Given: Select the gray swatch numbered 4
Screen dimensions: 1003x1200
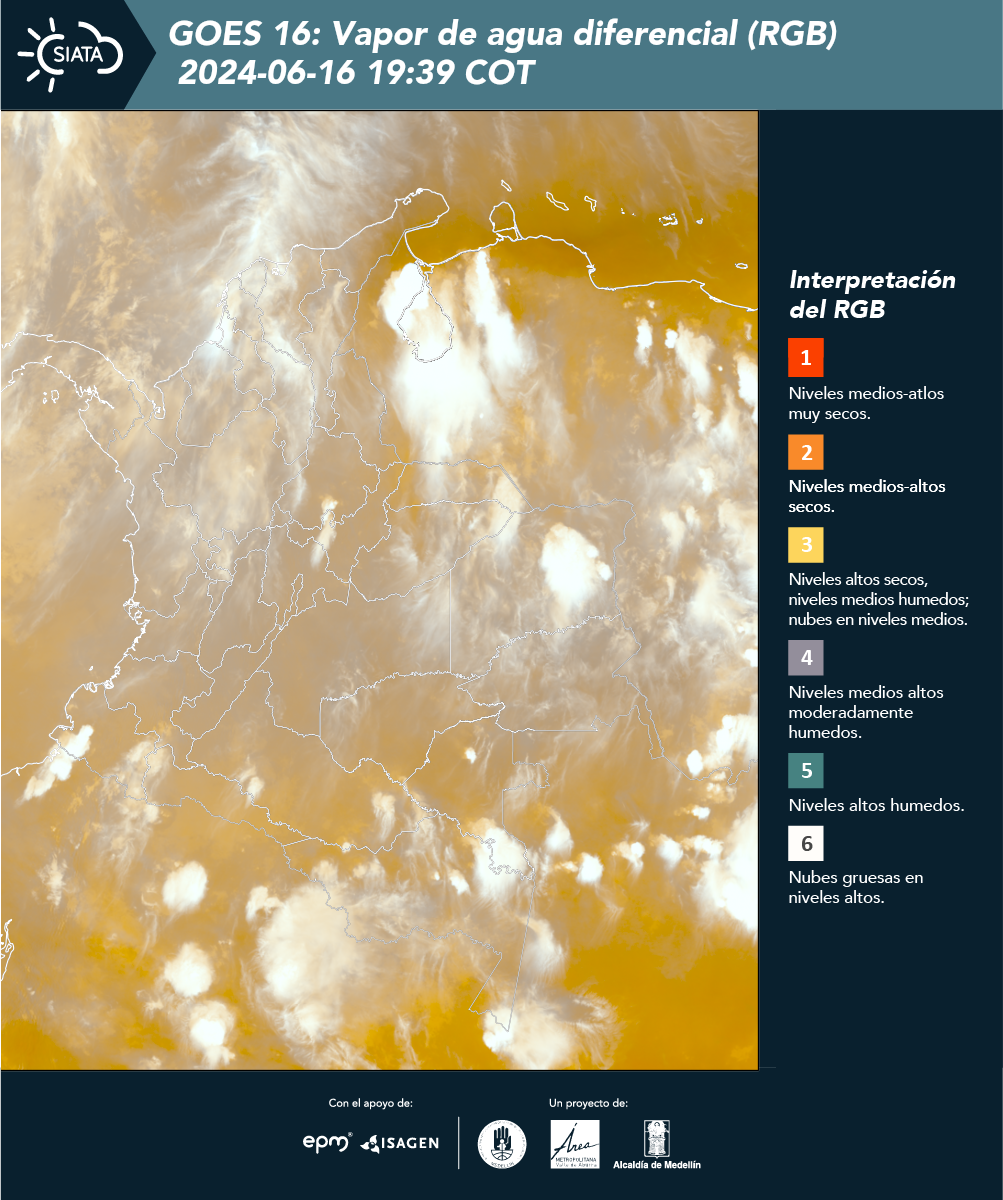Looking at the screenshot, I should [806, 658].
